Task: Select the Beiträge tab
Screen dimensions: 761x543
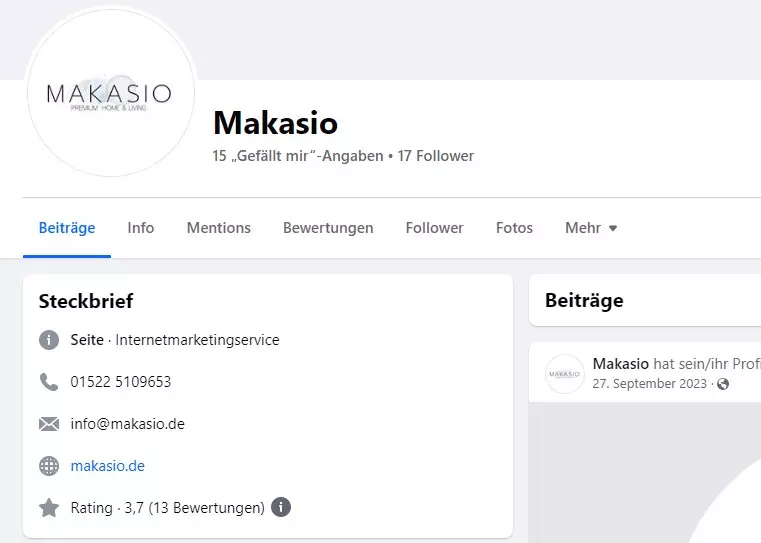Action: [67, 228]
